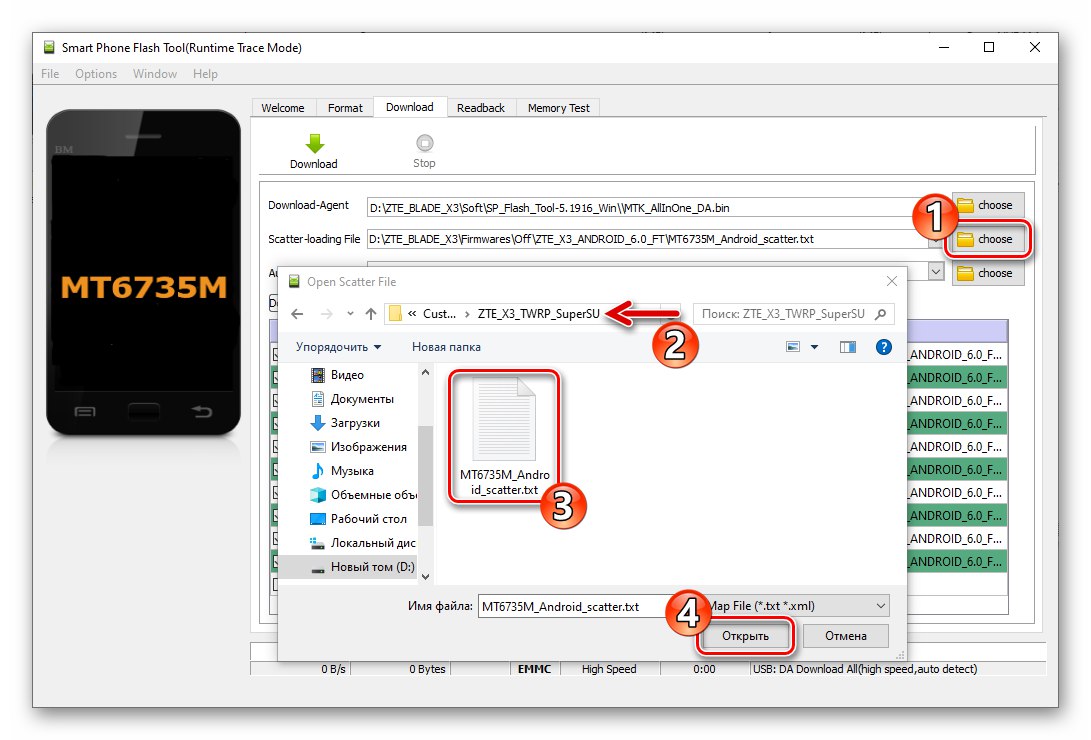Open the Window menu
This screenshot has height=740, width=1091.
[154, 74]
